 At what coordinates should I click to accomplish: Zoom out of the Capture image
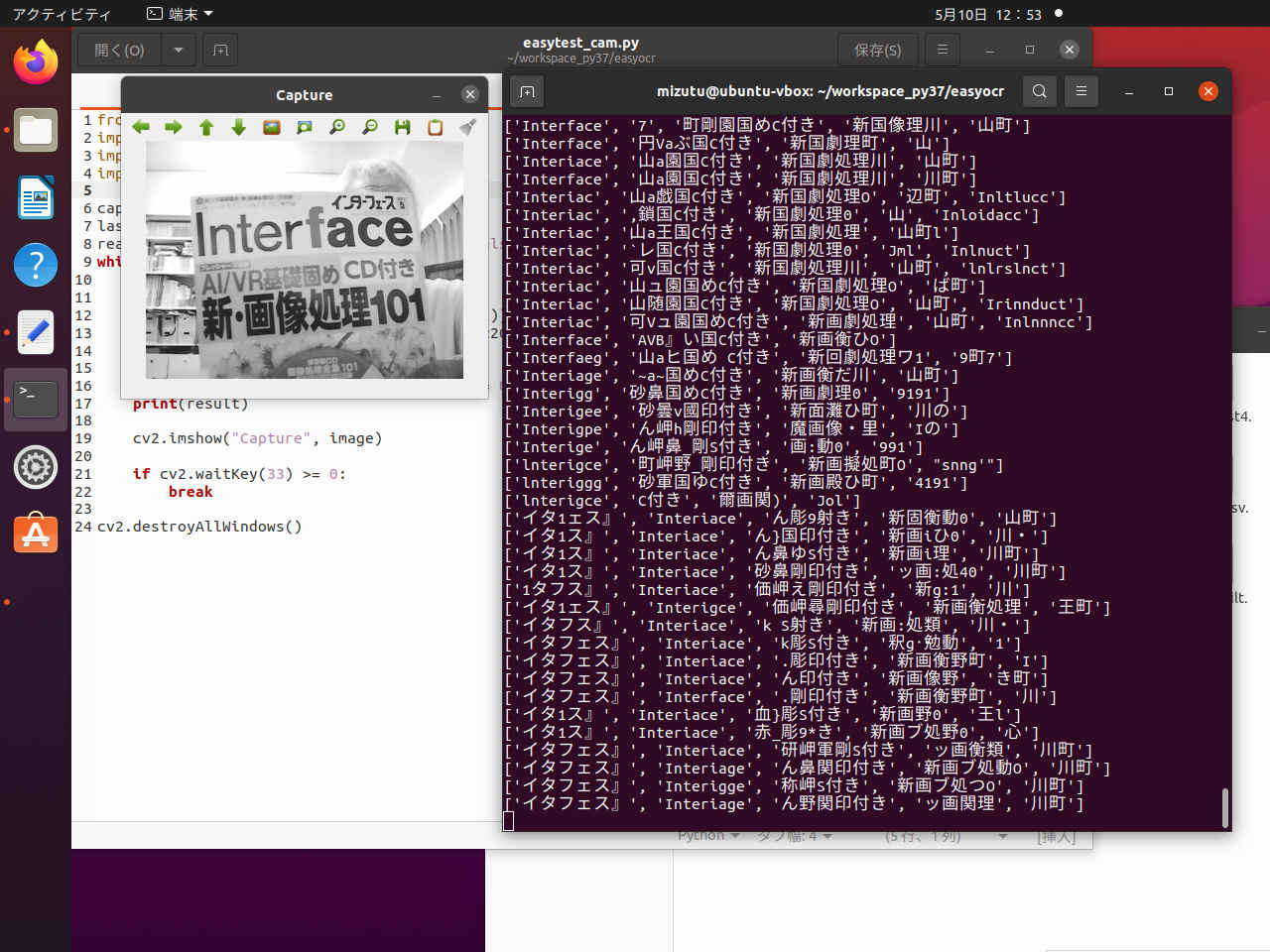(370, 127)
